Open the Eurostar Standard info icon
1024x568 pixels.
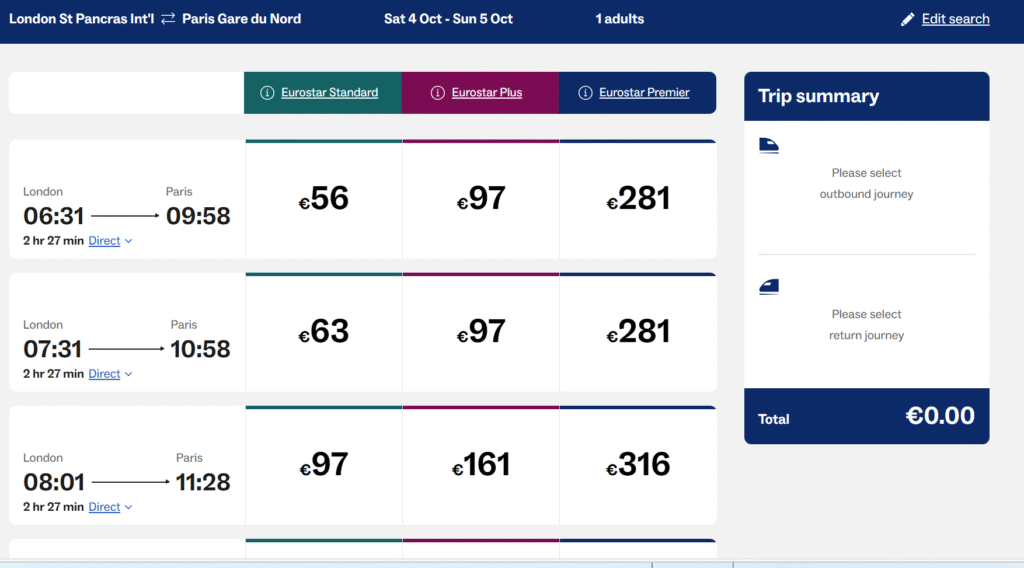coord(267,93)
